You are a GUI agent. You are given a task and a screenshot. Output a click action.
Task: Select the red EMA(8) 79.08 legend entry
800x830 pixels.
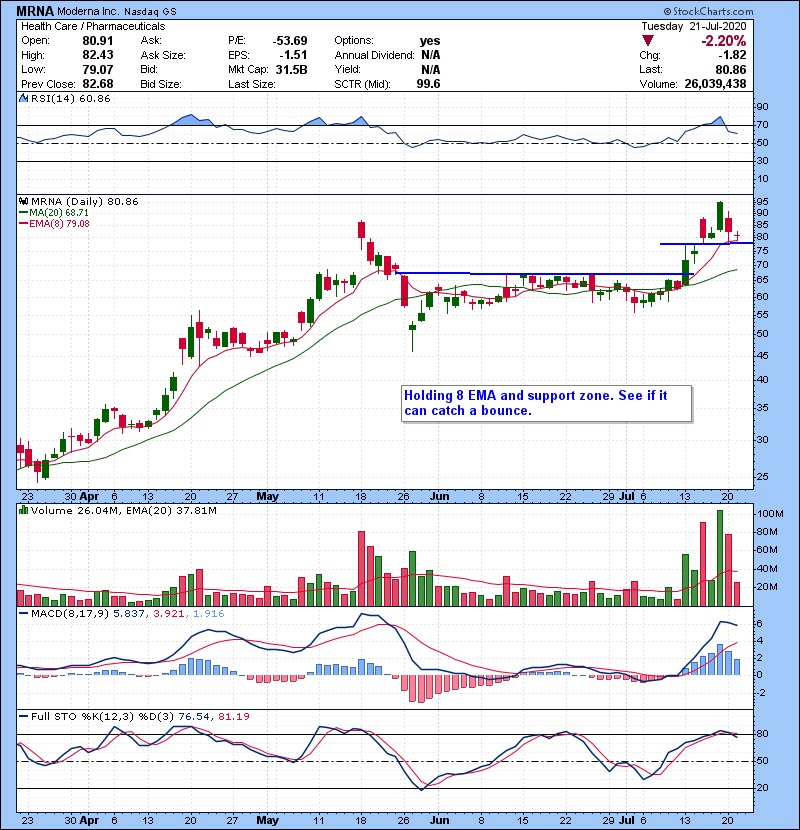point(54,224)
